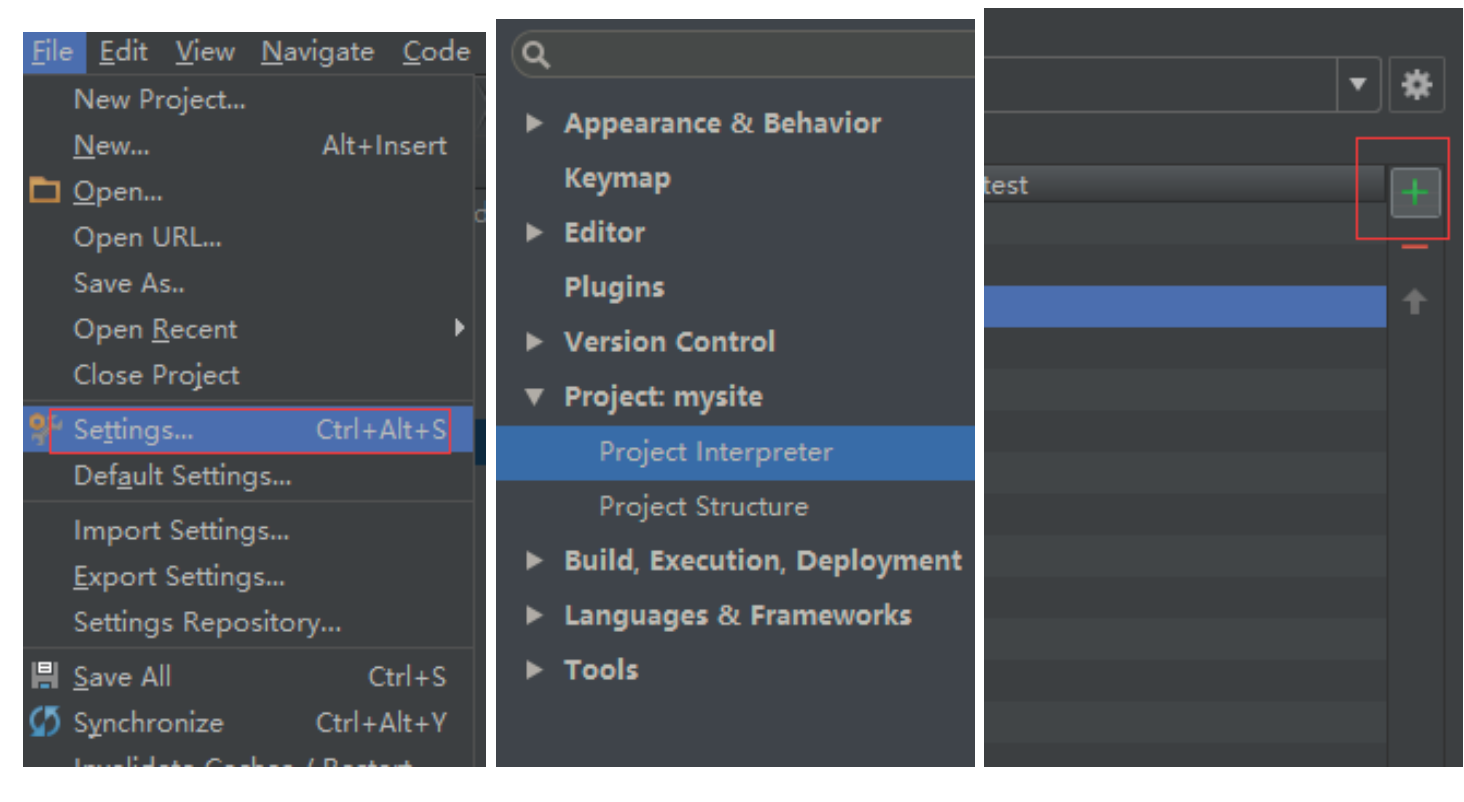Click the floppy disk Save All icon

coord(45,675)
